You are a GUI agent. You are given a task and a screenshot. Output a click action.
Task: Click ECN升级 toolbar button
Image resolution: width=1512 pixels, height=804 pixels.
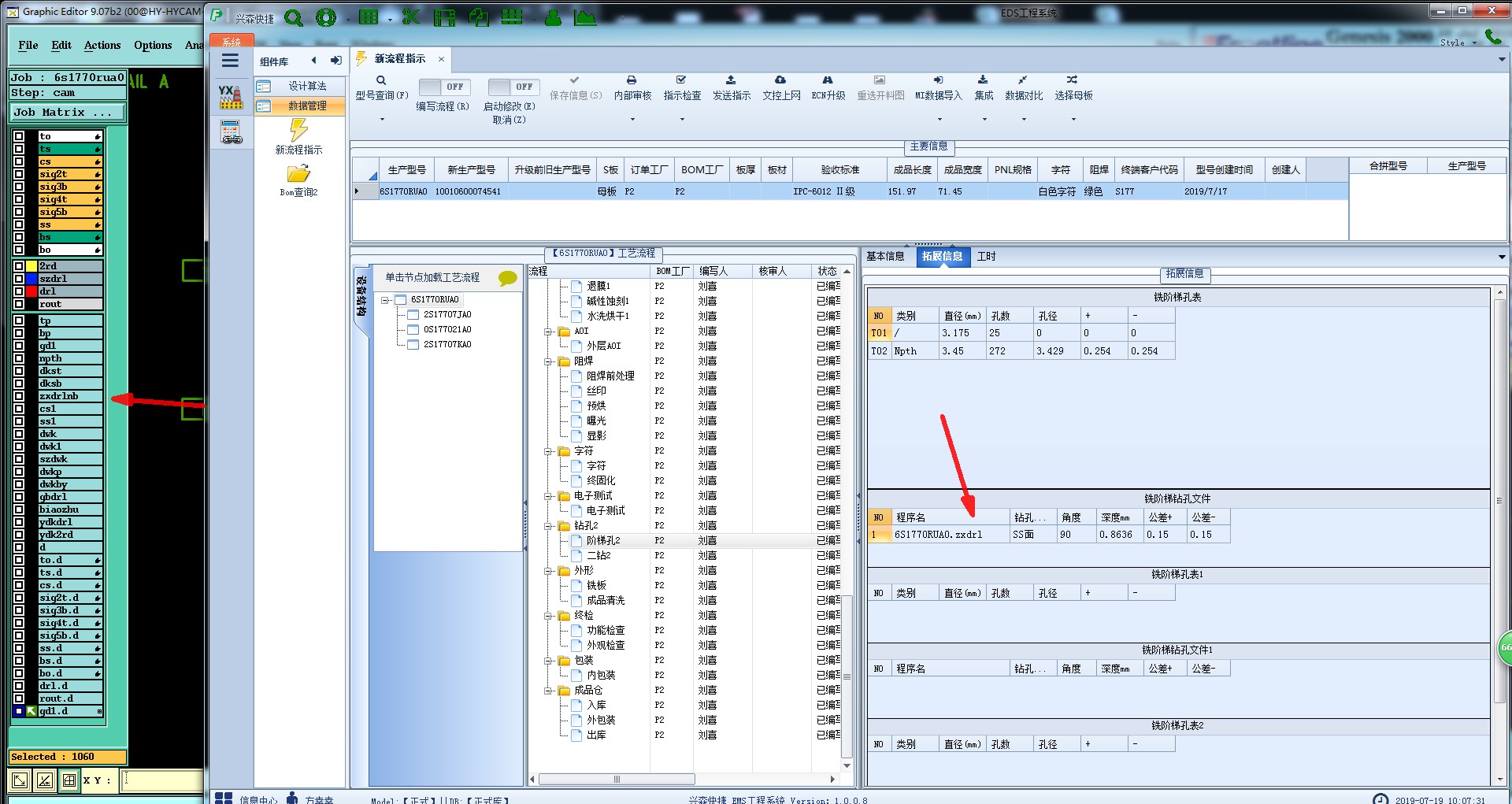[828, 87]
